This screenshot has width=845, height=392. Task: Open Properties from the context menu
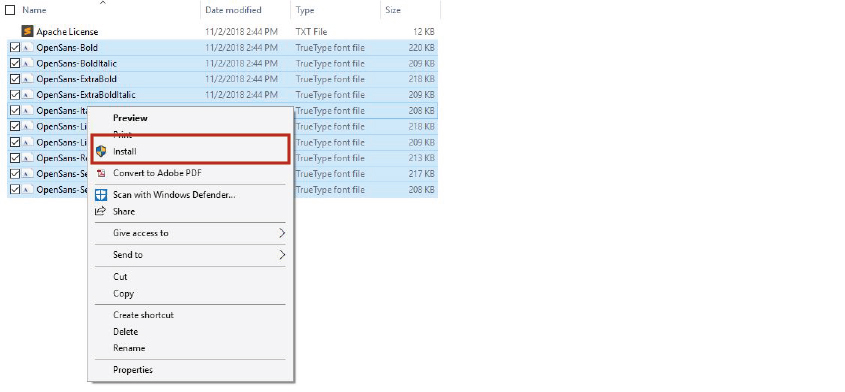[x=133, y=370]
